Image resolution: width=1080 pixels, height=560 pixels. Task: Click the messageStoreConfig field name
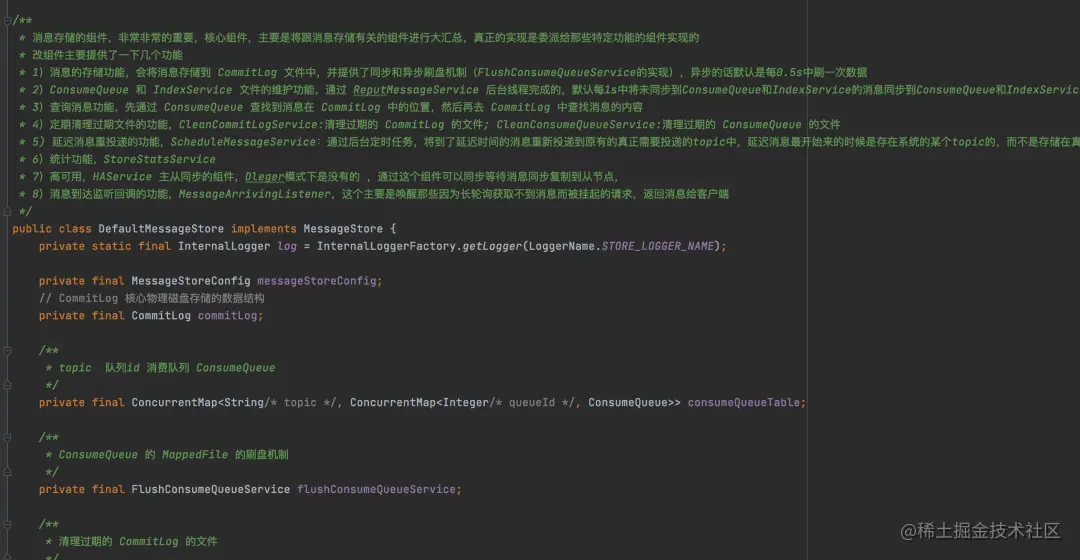pos(317,281)
